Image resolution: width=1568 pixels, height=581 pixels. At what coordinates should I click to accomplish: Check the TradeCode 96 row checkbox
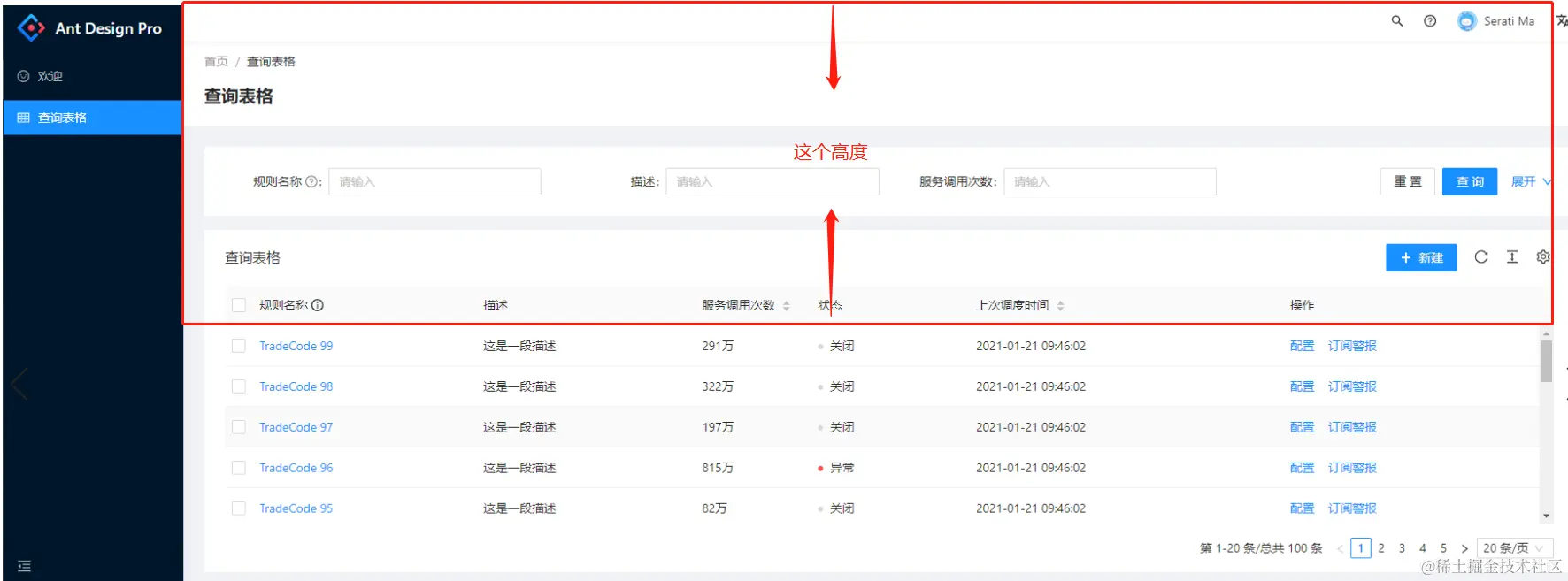pyautogui.click(x=239, y=468)
